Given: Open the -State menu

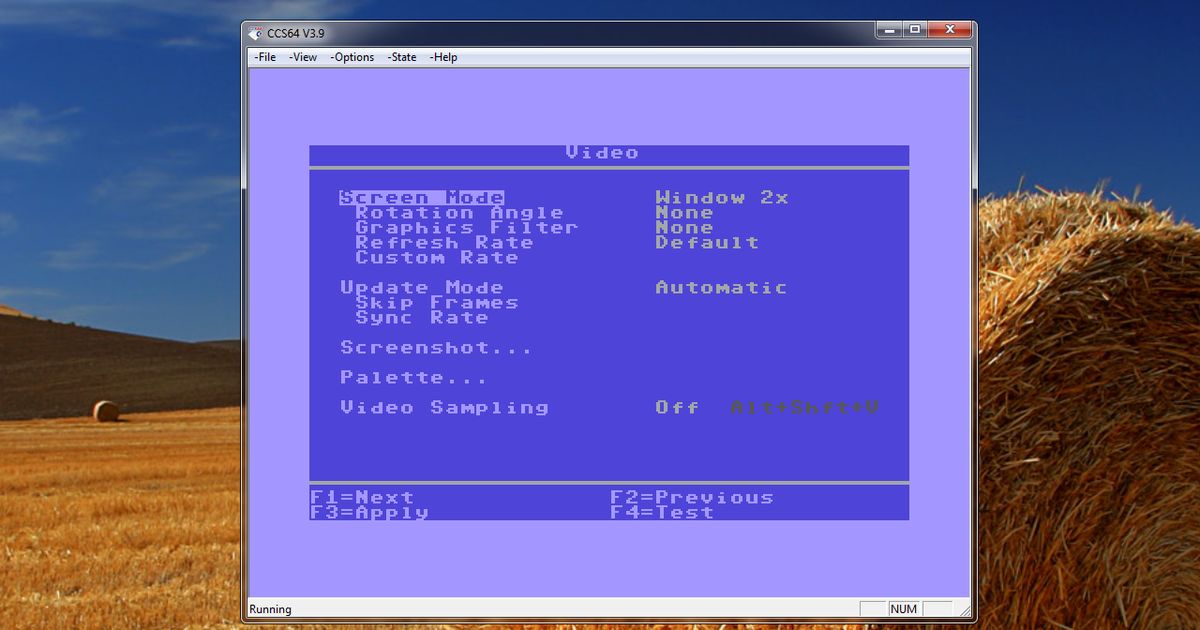Looking at the screenshot, I should 400,57.
